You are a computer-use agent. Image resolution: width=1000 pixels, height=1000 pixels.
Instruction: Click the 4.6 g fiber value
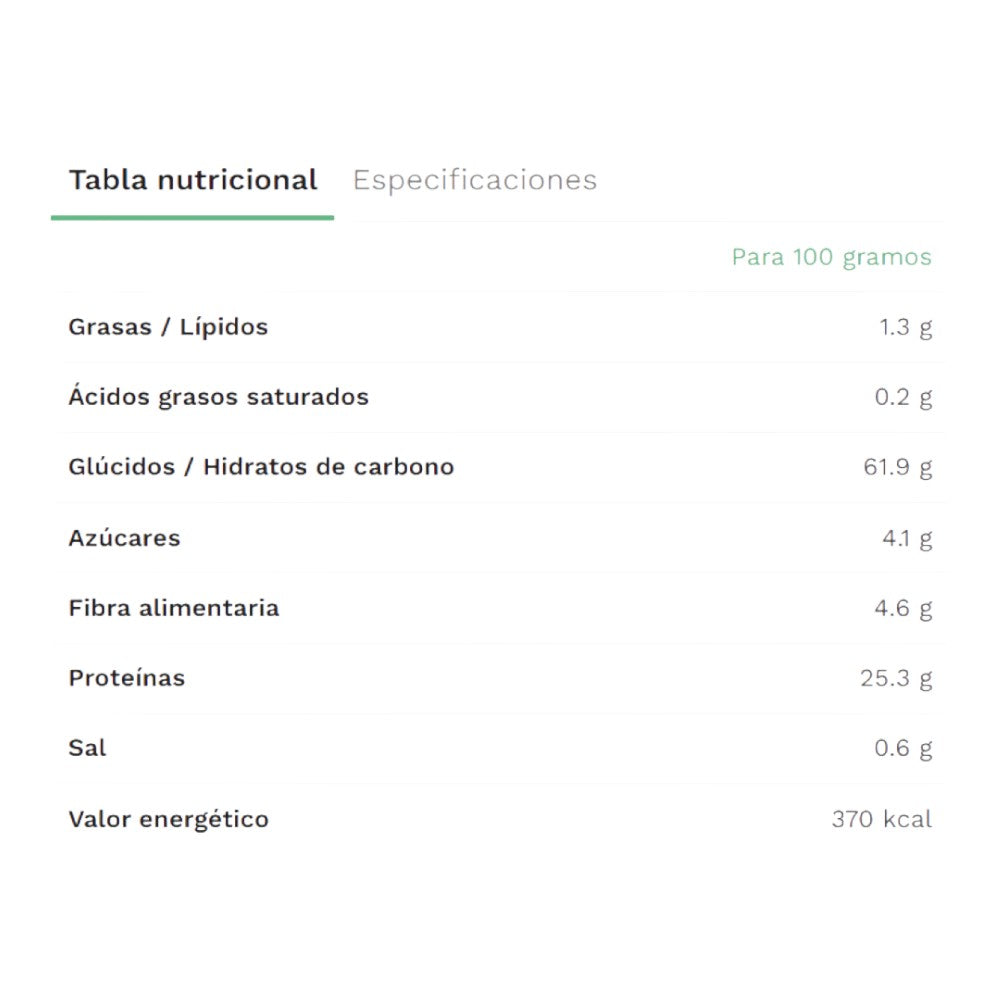[x=903, y=608]
